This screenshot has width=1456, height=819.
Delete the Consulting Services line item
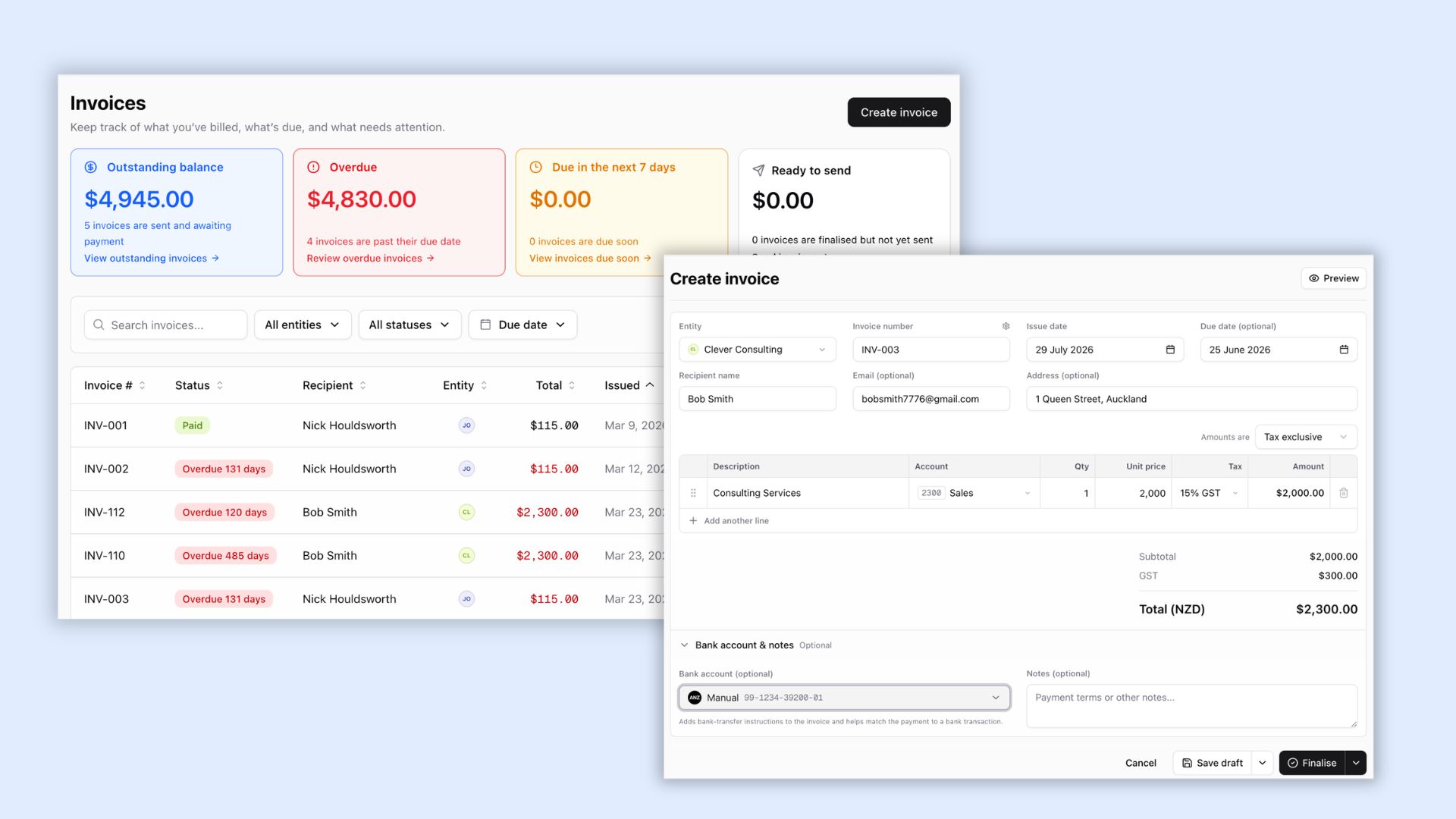1344,493
